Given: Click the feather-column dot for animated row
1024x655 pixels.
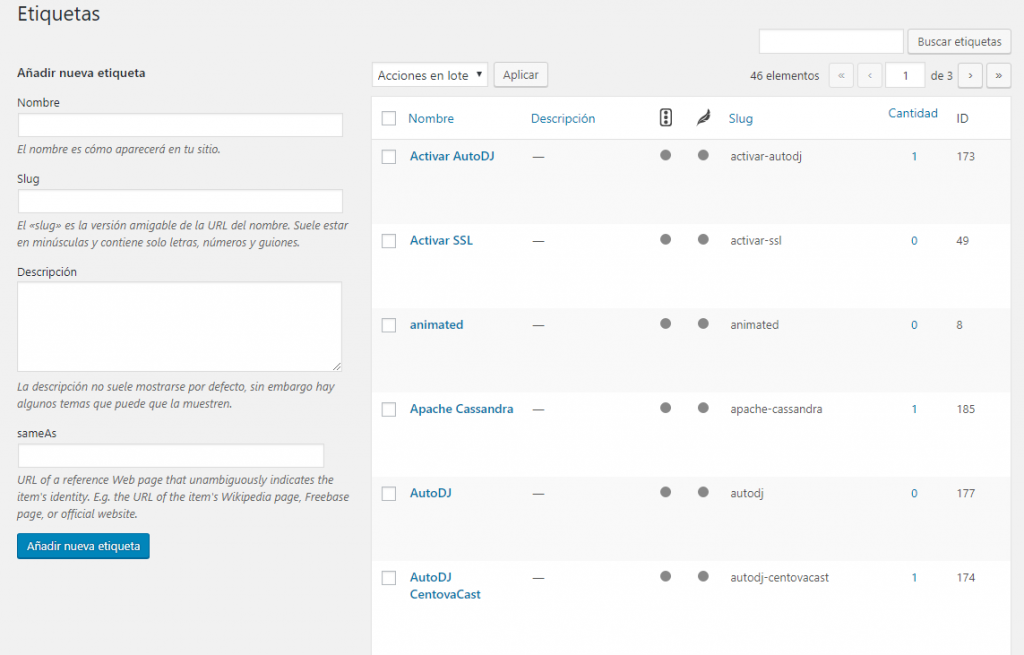Looking at the screenshot, I should [x=702, y=324].
